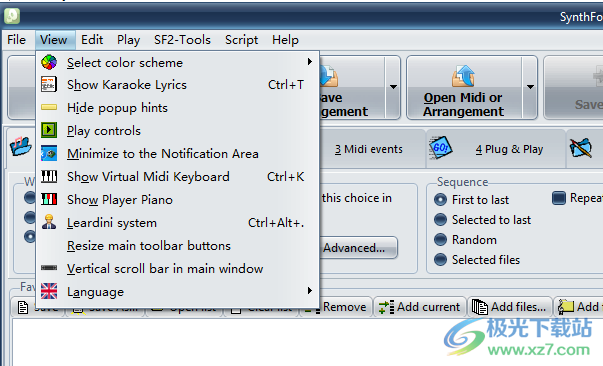Viewport: 603px width, 366px height.
Task: Expand the Open Midi or Arrangement dropdown arrow
Action: (x=530, y=87)
